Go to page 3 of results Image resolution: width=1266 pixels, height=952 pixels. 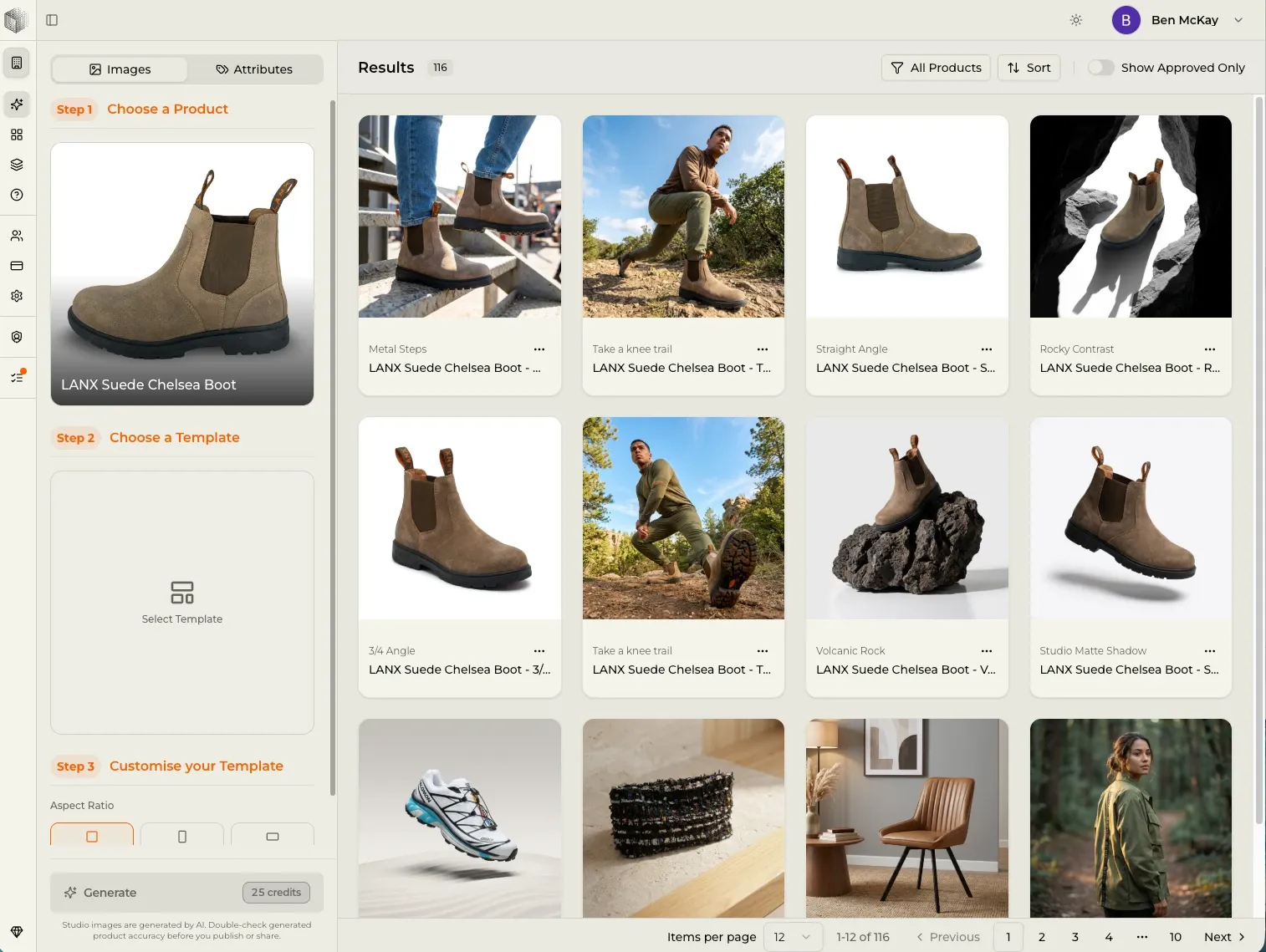[x=1075, y=937]
